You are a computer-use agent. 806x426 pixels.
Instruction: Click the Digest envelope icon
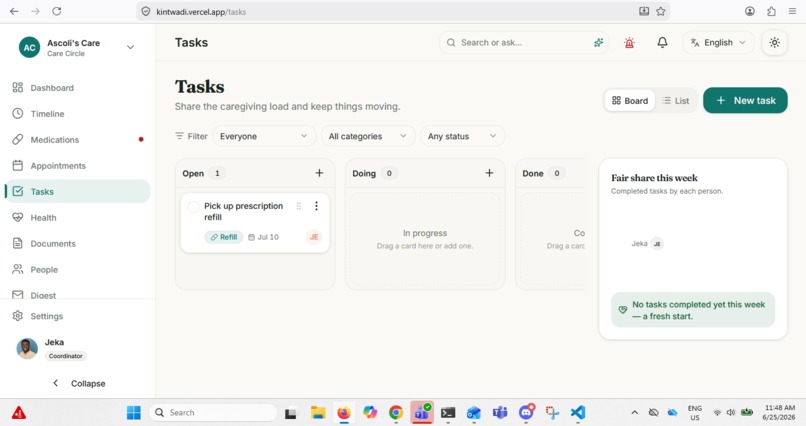coord(17,295)
